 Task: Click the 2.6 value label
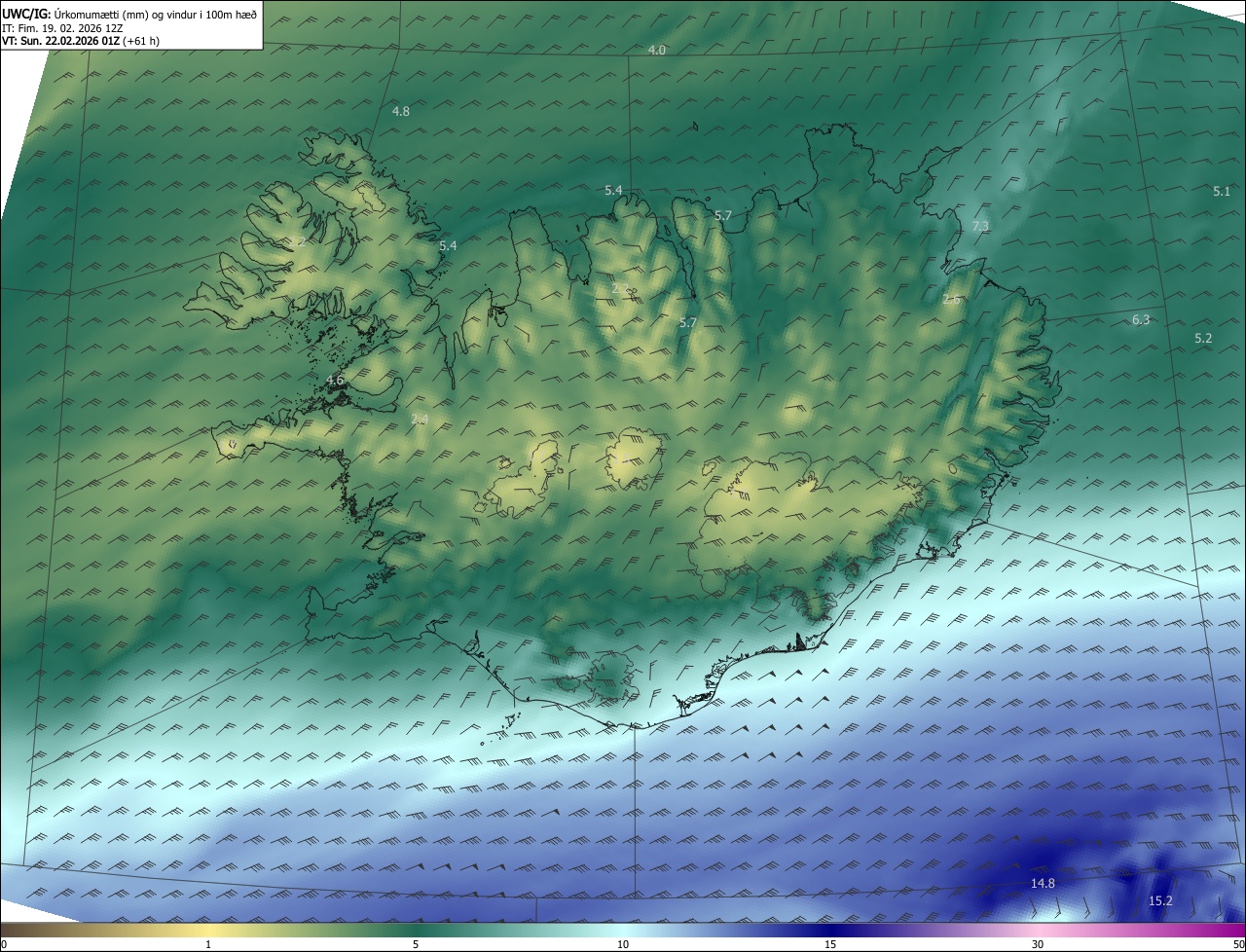952,300
